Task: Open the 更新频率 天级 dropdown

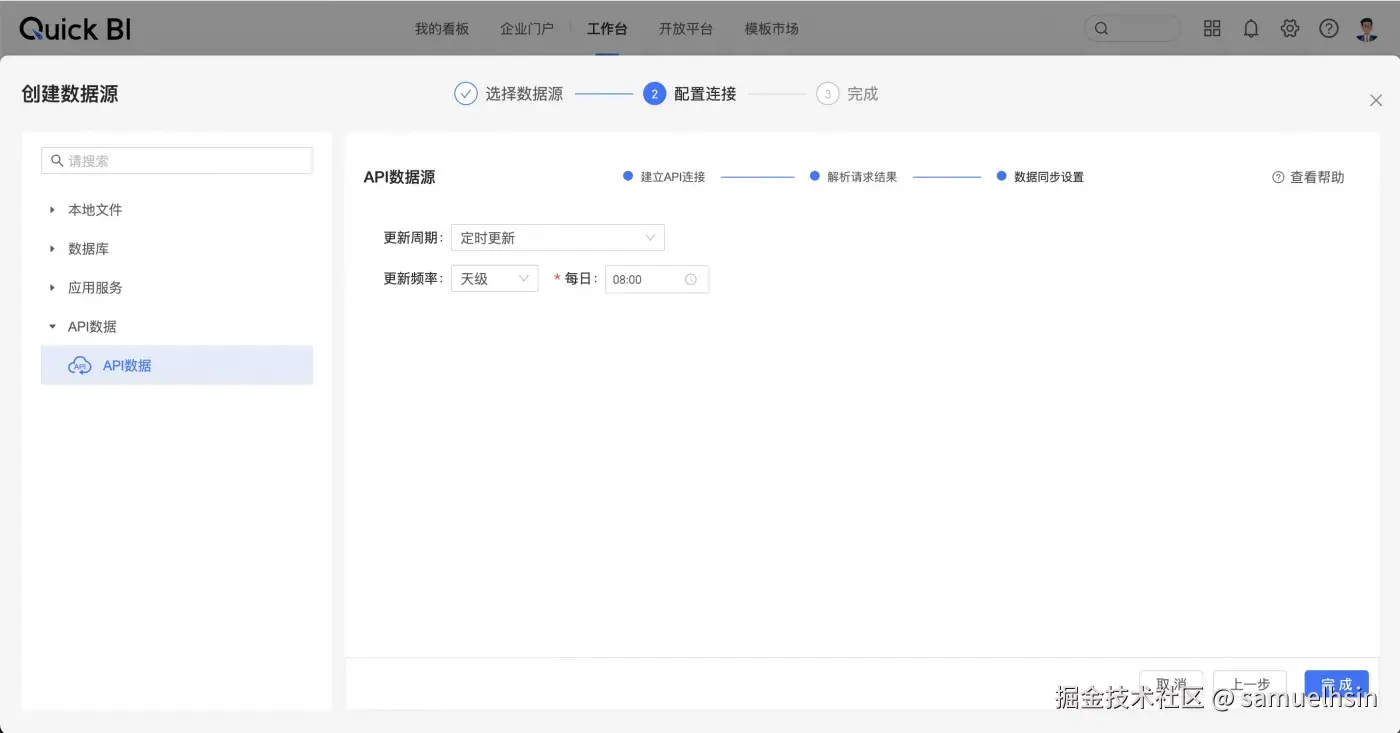Action: (495, 279)
